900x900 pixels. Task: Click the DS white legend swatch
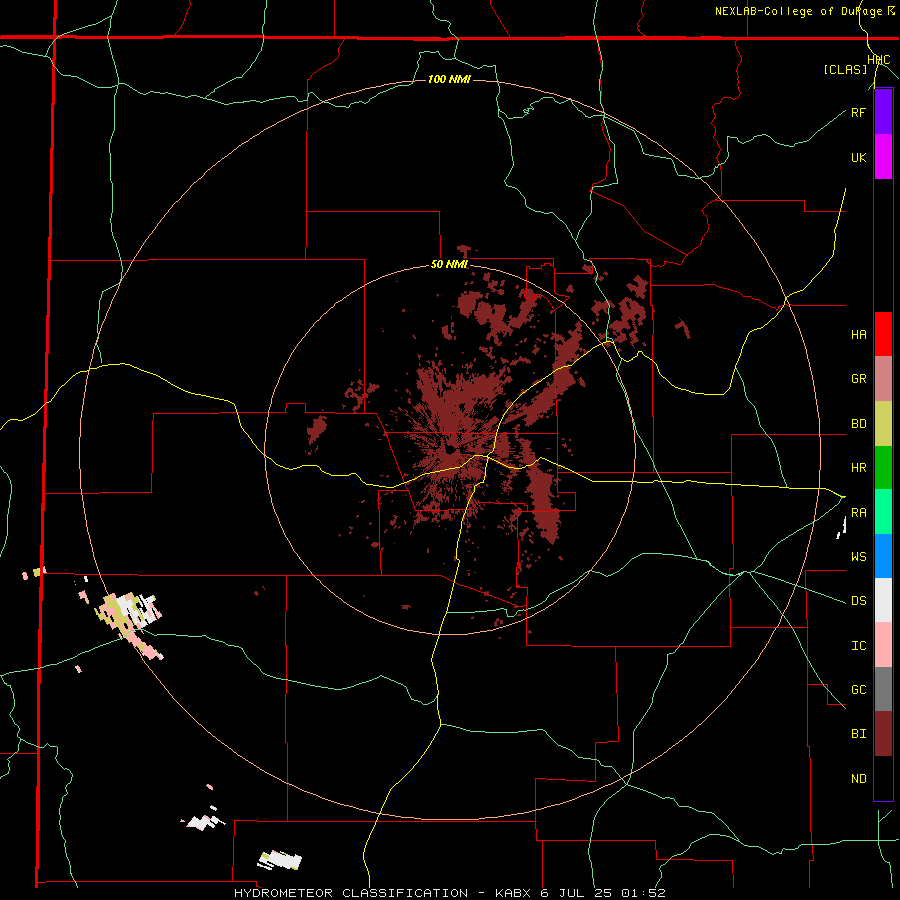coord(883,600)
